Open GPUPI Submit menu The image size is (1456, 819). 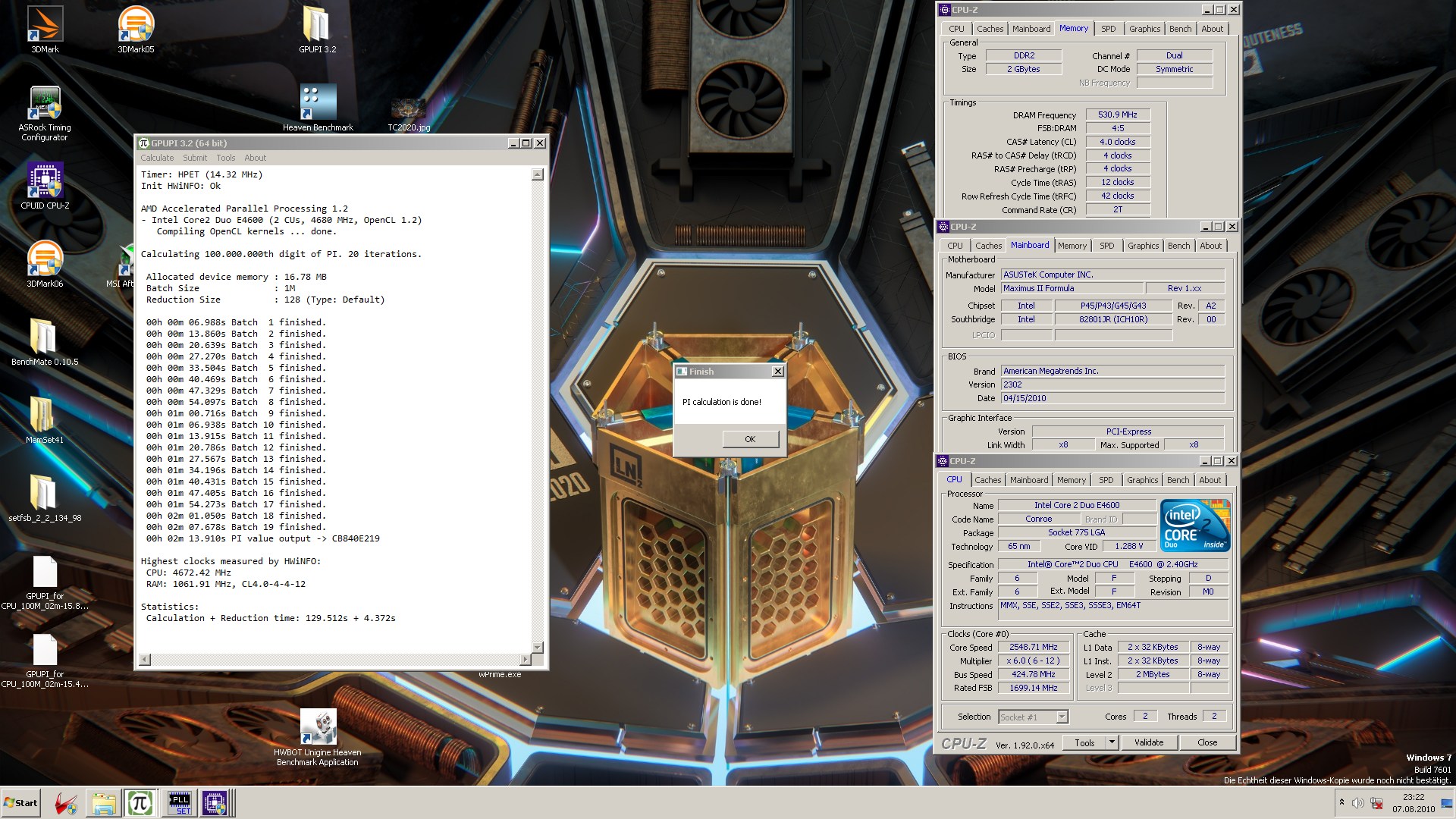(x=194, y=158)
